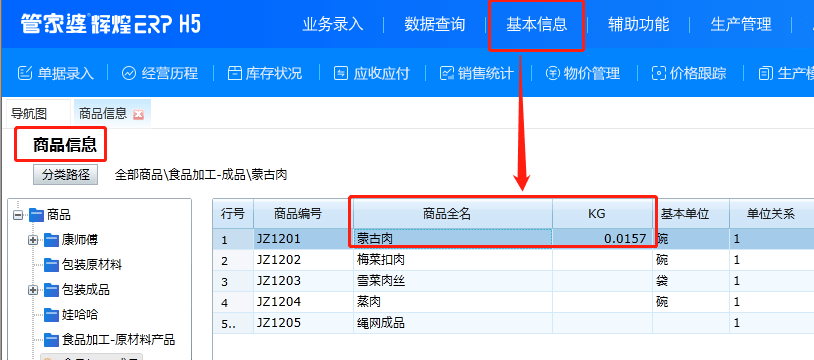The image size is (814, 360).
Task: Select the 包装成品 folder icon
Action: (x=51, y=290)
